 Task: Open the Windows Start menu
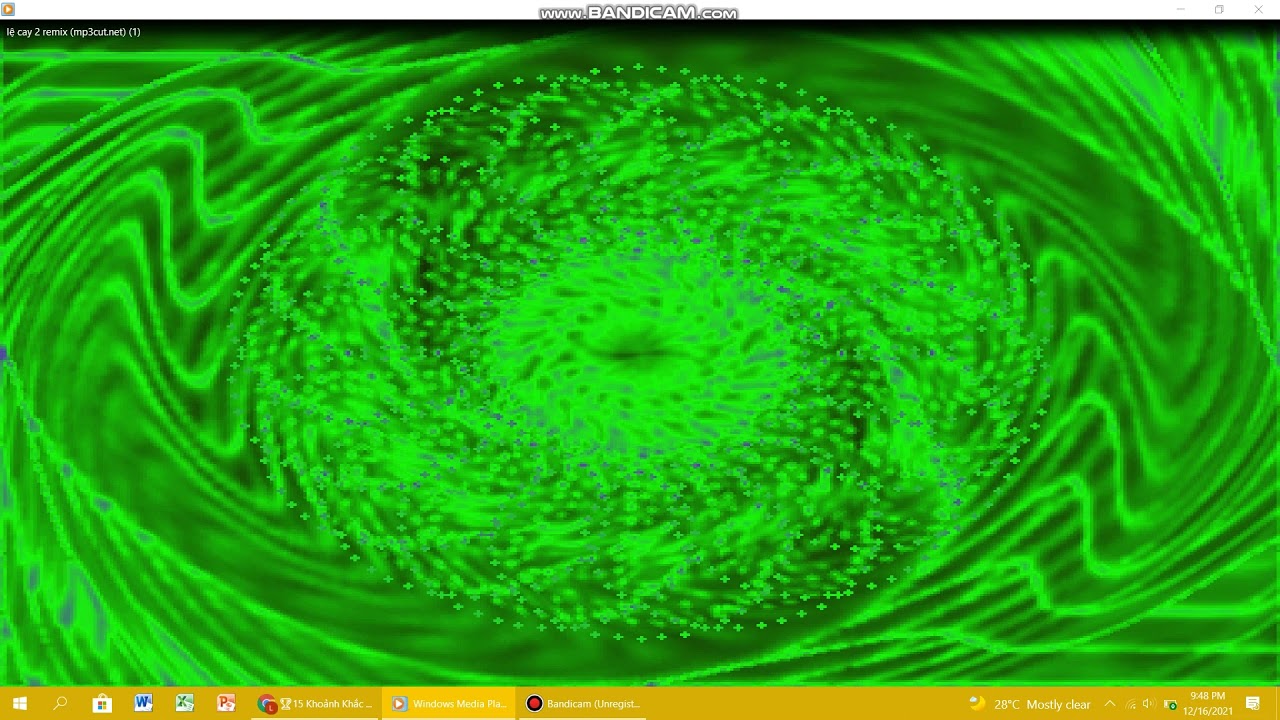(19, 703)
